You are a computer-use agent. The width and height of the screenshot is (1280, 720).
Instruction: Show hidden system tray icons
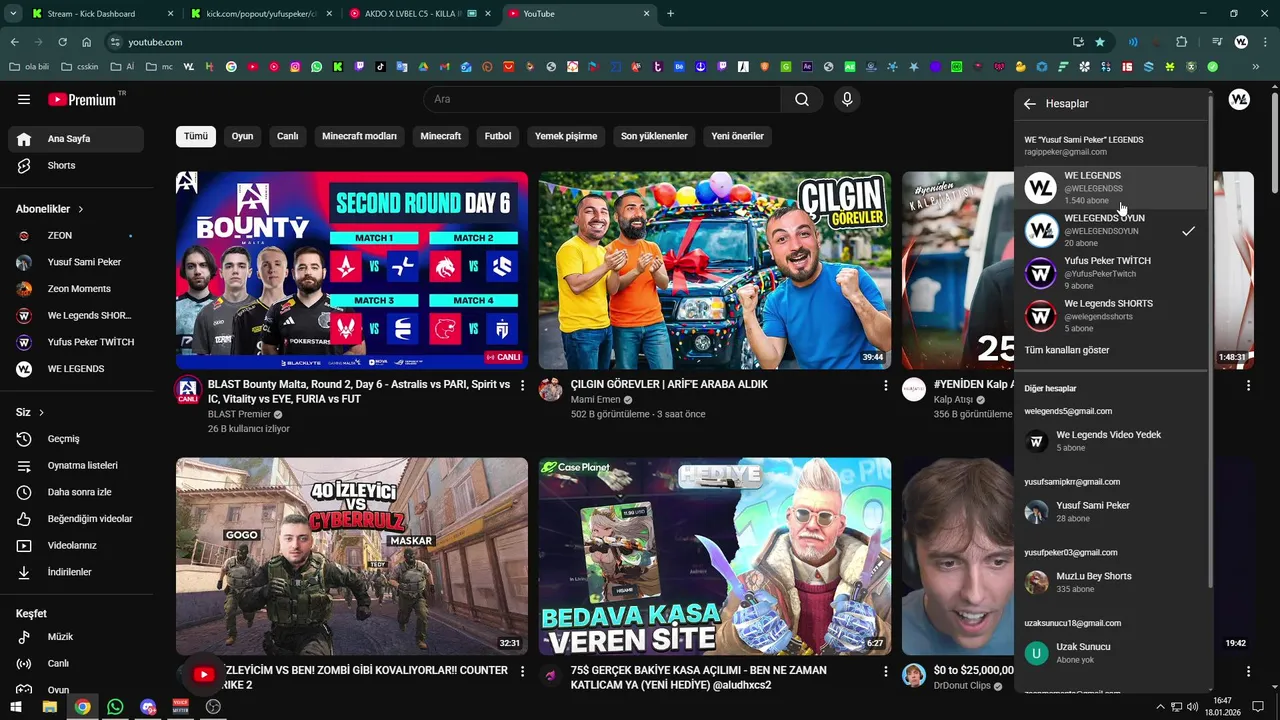pos(1160,707)
